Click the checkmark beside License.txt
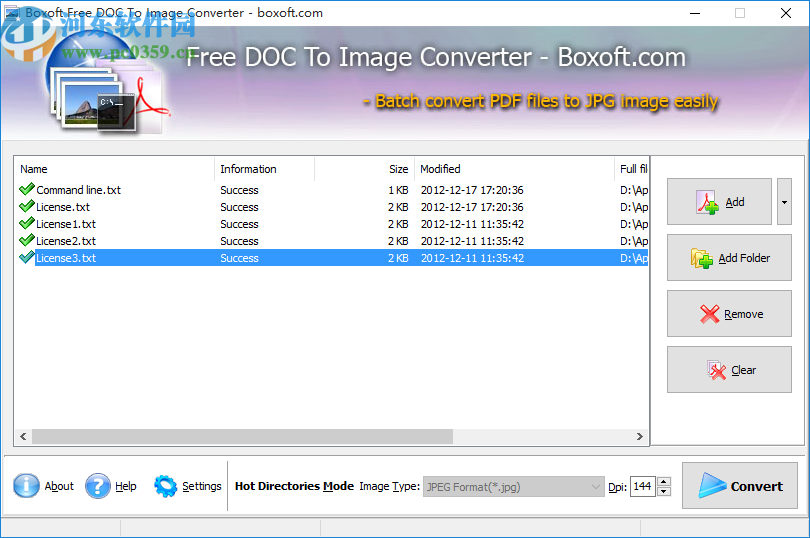810x538 pixels. point(27,206)
